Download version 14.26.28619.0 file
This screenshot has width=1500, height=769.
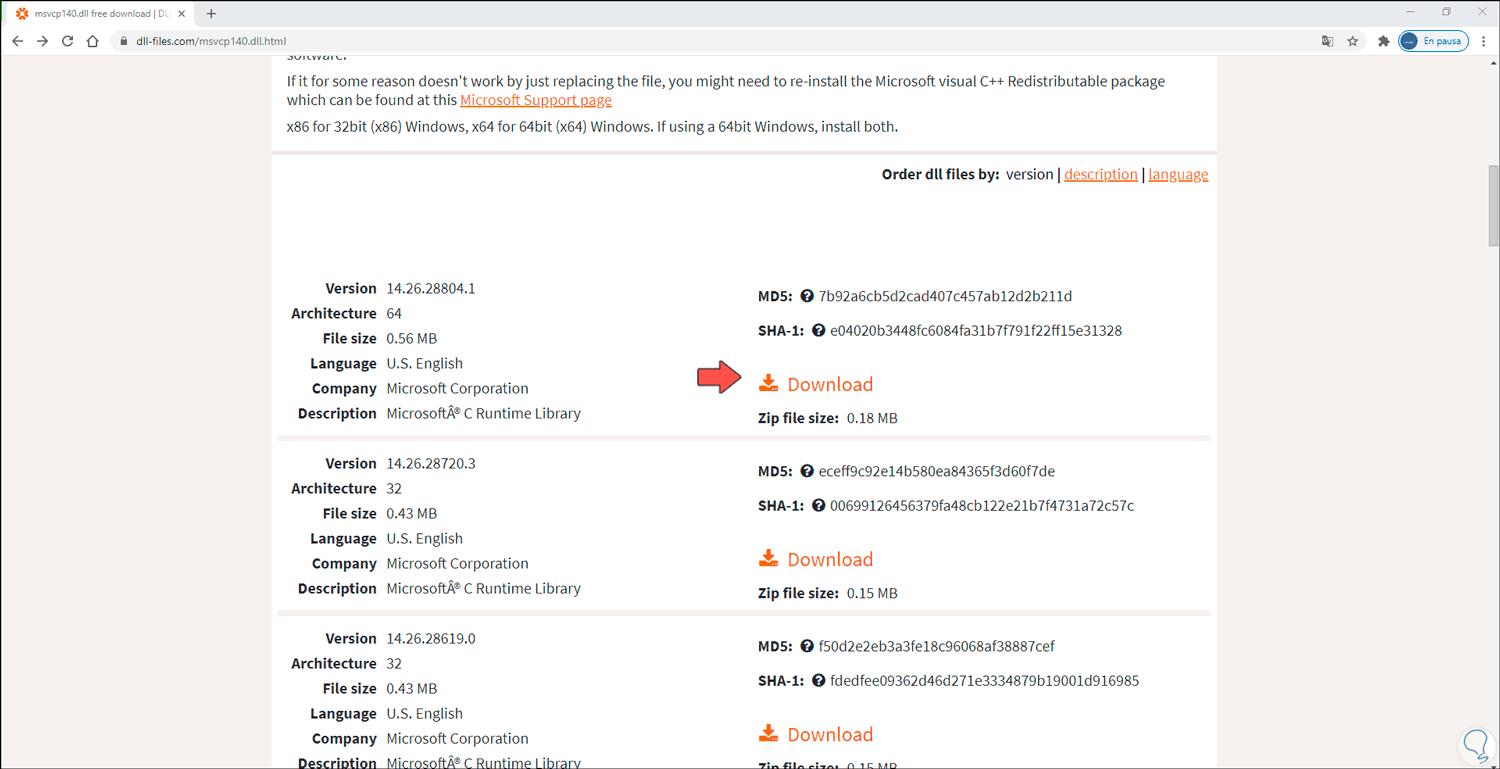[816, 734]
